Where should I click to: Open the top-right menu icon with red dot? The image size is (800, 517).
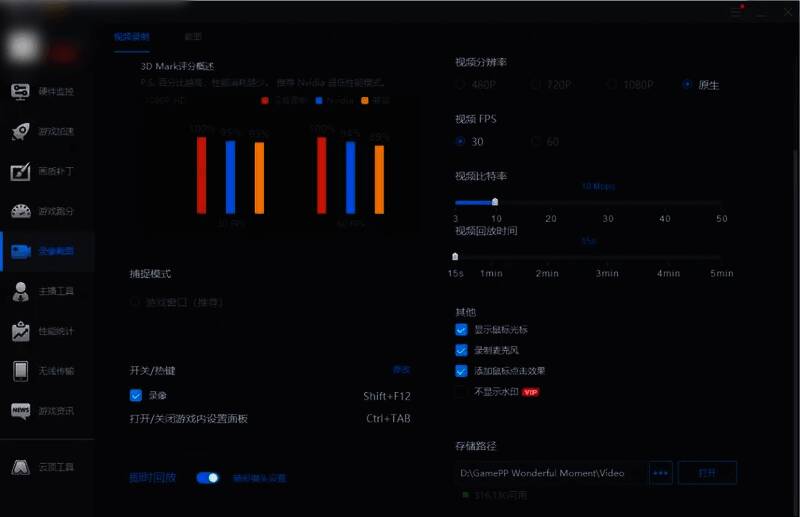(737, 11)
